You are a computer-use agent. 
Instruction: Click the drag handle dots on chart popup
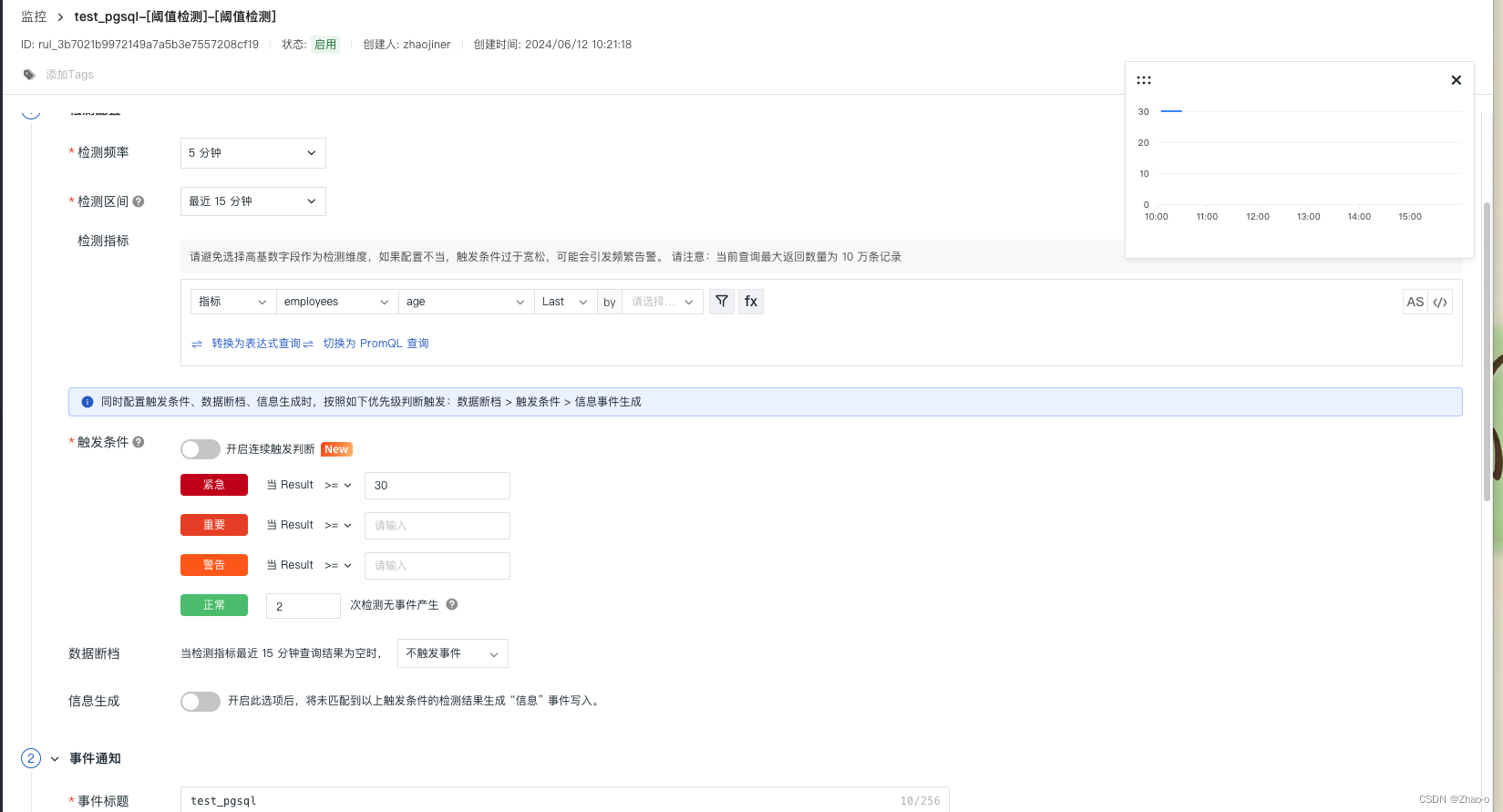coord(1144,80)
